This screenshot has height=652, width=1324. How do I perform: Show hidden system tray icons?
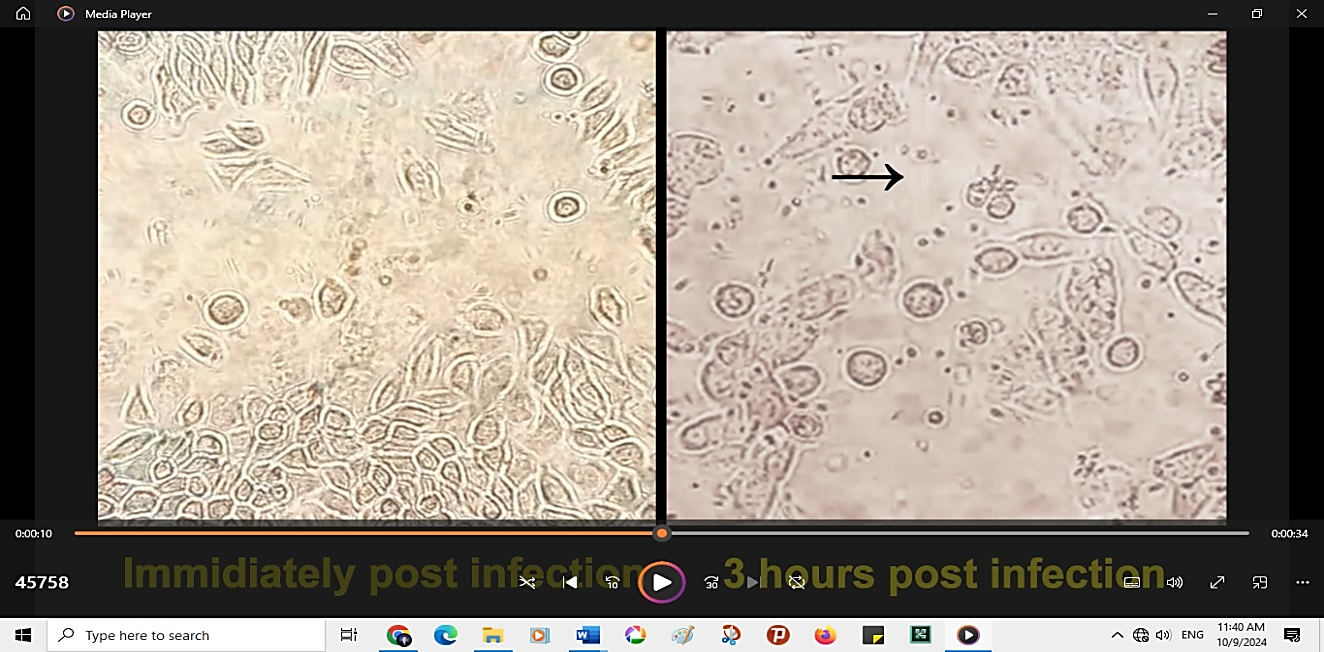point(1117,635)
